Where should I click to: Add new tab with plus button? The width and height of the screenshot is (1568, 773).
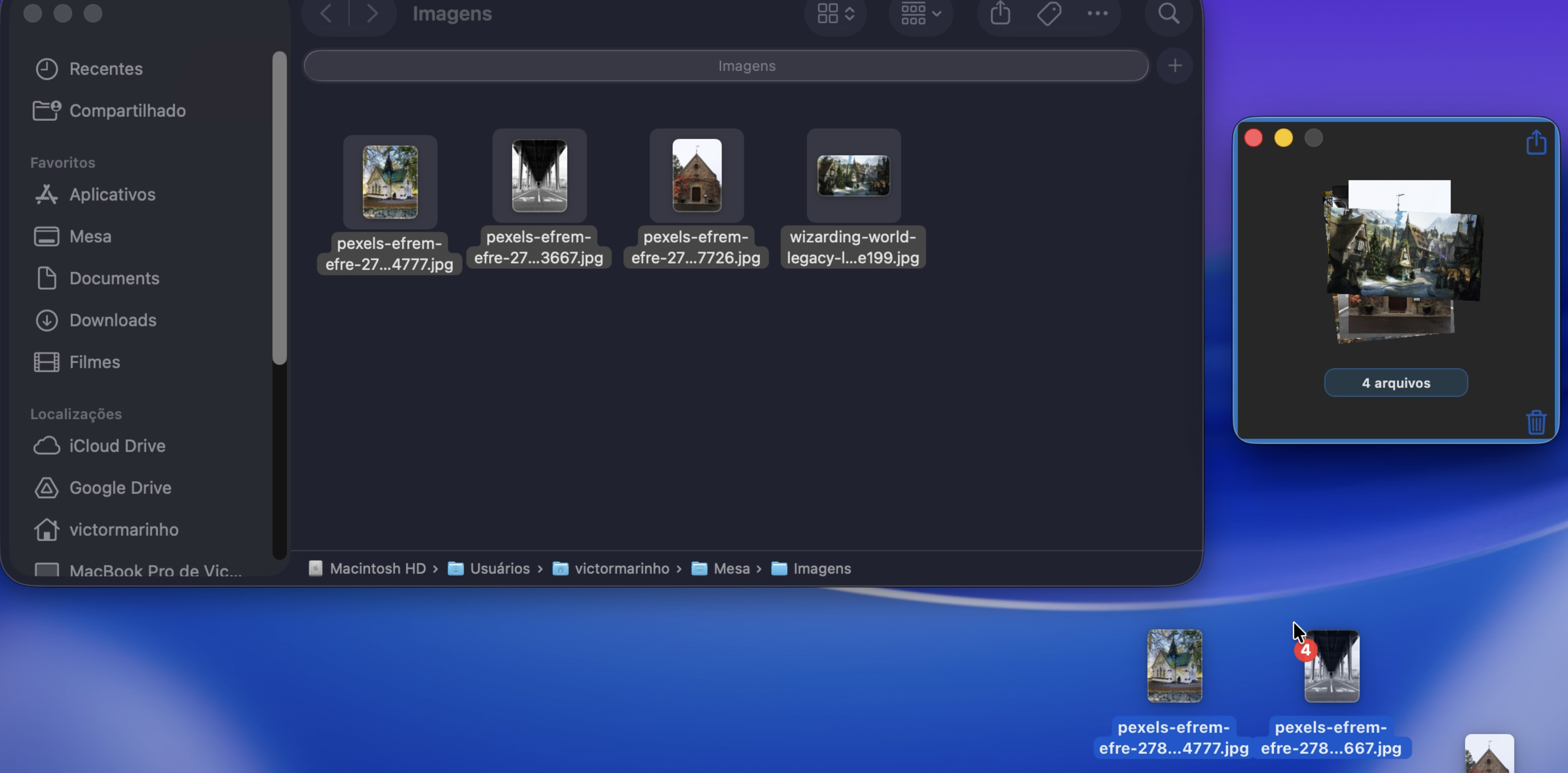(x=1175, y=66)
